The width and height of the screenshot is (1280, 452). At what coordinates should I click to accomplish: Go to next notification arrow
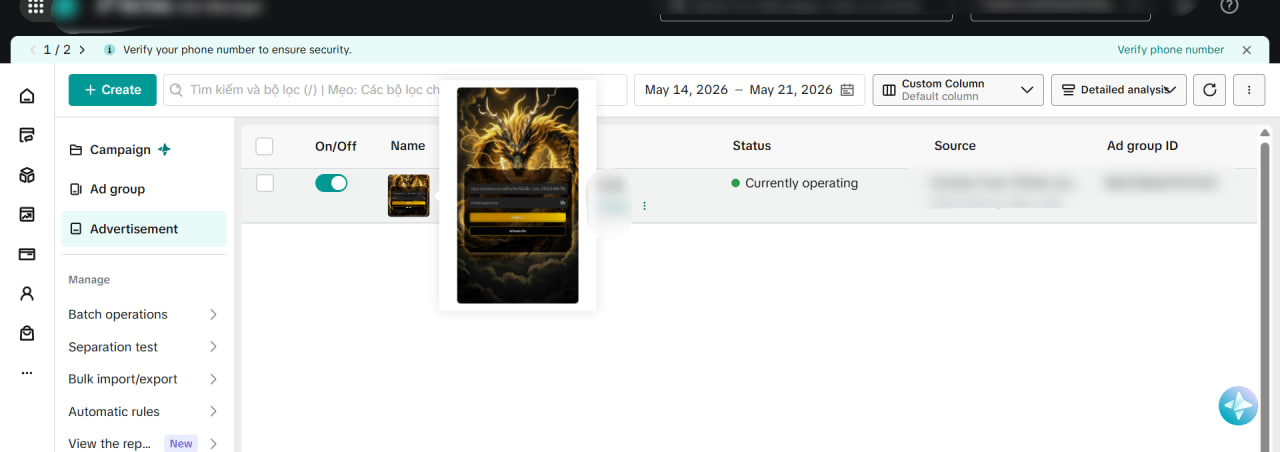pos(82,49)
